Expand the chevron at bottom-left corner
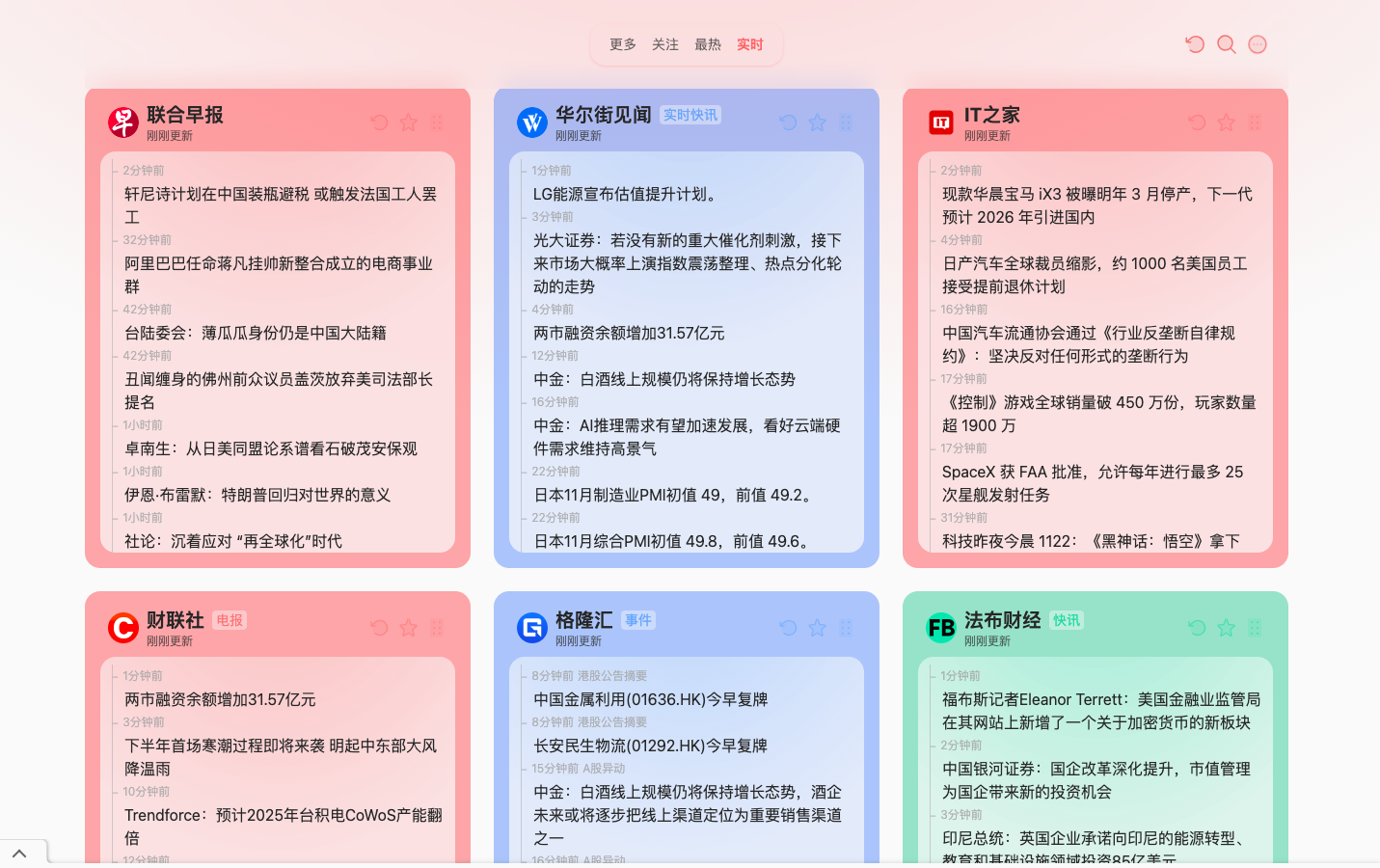The height and width of the screenshot is (868, 1380). pos(19,853)
